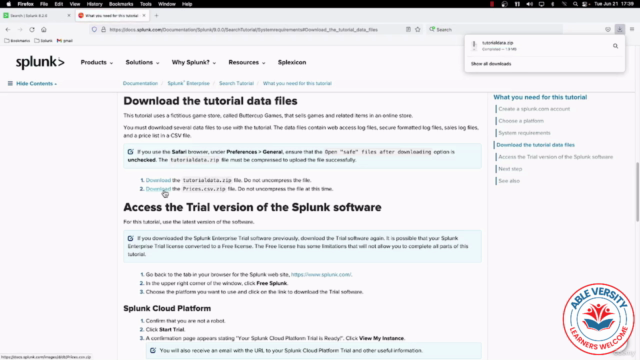Viewport: 640px width, 360px height.
Task: Go to Firefox home page
Action: tap(44, 29)
